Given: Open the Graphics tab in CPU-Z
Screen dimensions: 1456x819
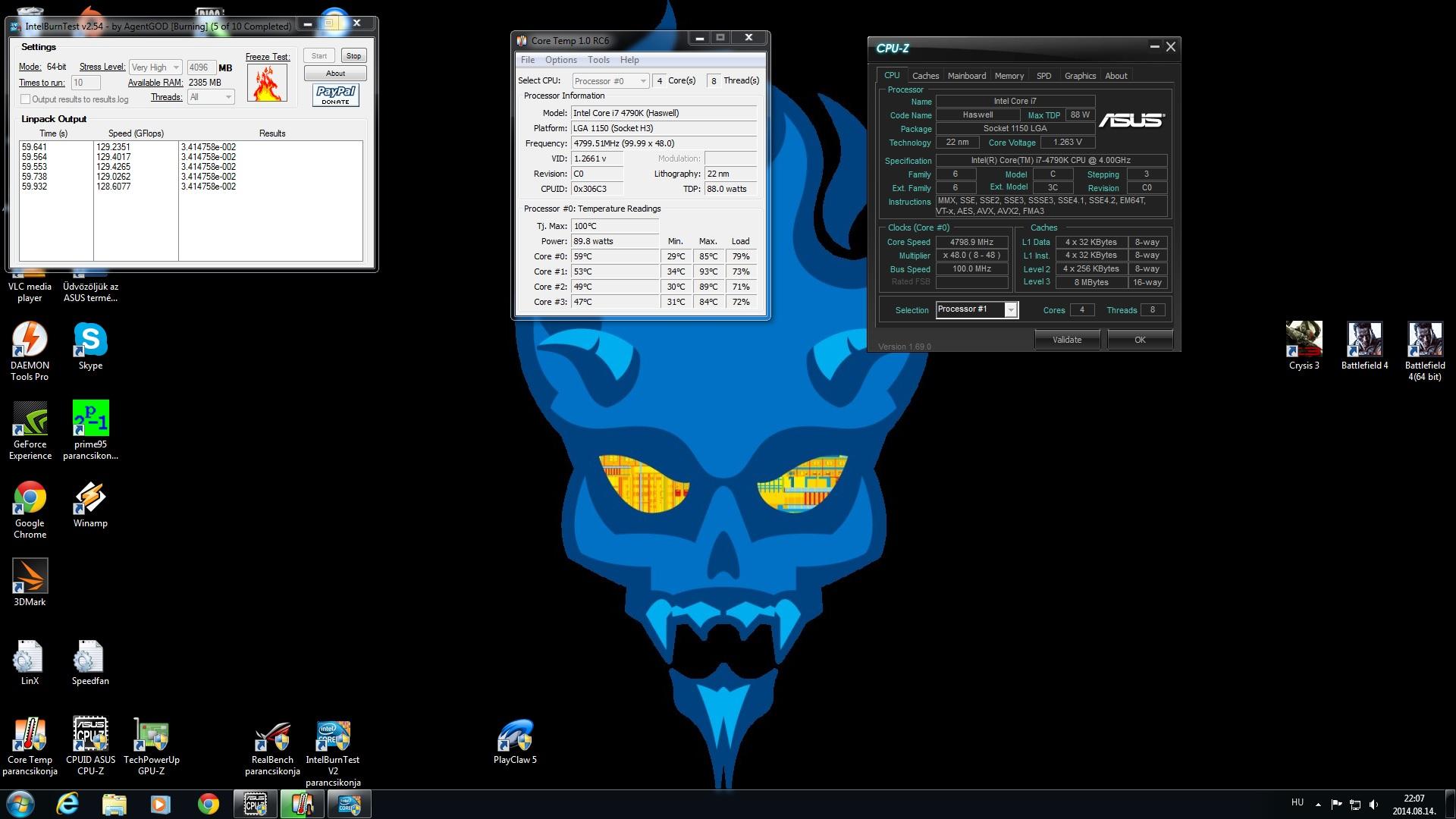Looking at the screenshot, I should [1080, 76].
